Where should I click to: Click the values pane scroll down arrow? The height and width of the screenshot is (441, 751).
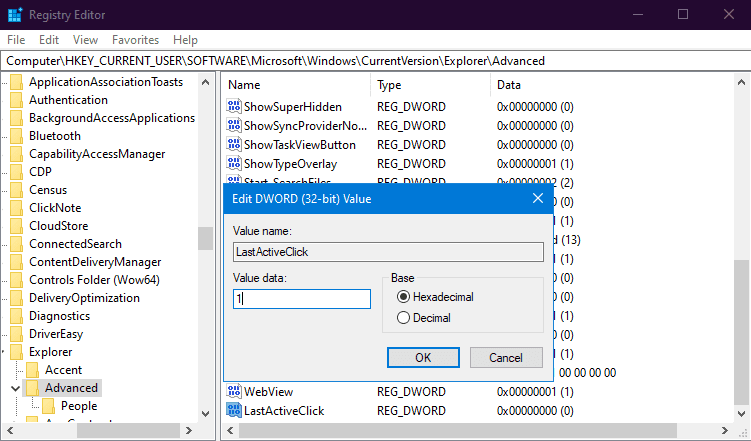click(x=741, y=414)
